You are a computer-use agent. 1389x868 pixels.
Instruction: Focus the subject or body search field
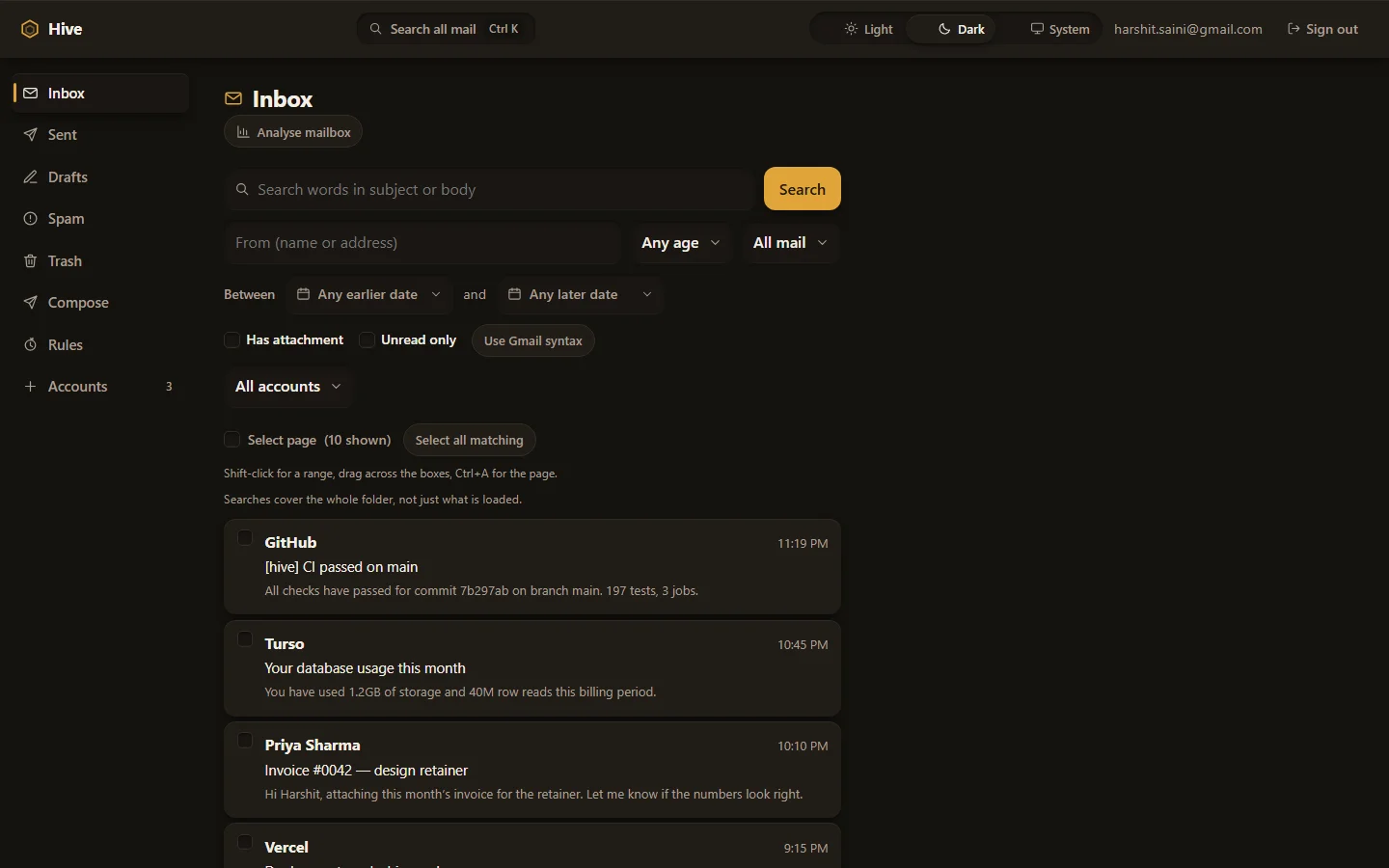tap(490, 190)
